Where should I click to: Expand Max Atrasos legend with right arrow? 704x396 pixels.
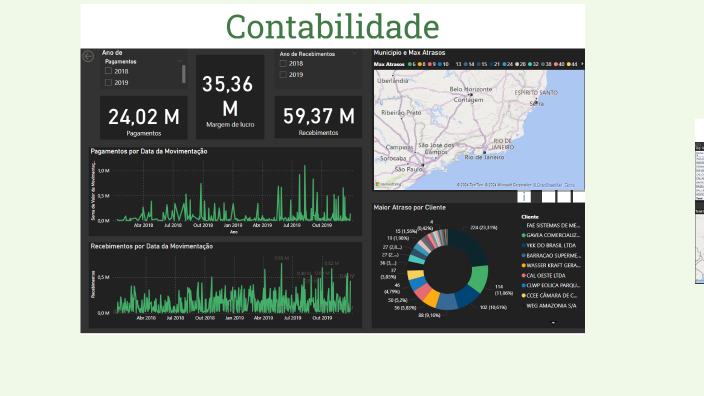point(582,64)
